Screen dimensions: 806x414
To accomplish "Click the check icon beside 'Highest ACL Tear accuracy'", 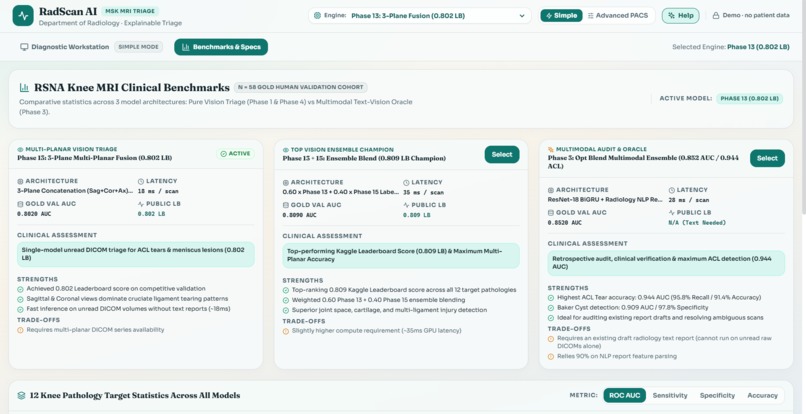I will coord(551,297).
